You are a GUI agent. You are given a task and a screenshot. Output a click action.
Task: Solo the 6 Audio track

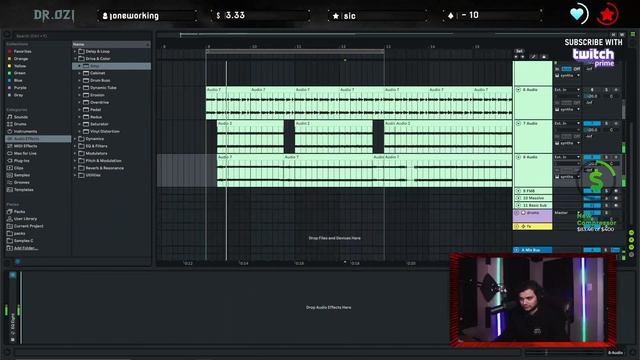pos(607,89)
